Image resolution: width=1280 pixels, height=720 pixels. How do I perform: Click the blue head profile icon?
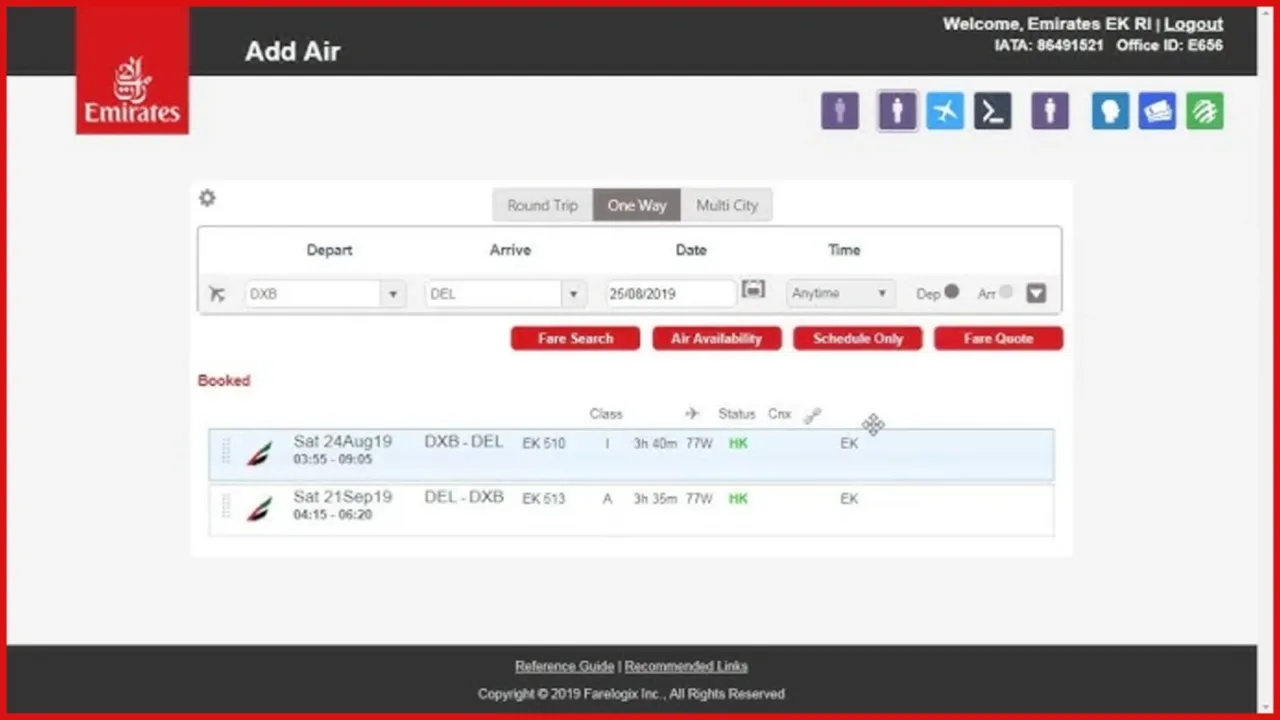(x=1110, y=111)
